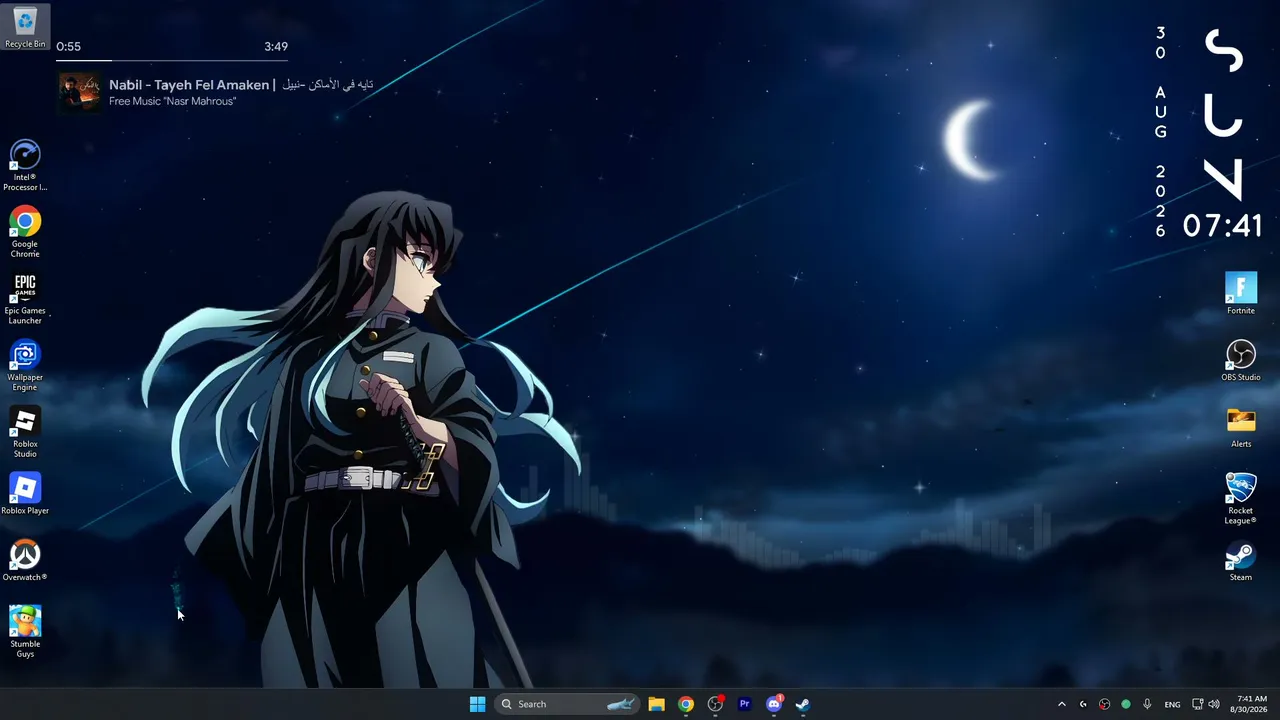Image resolution: width=1280 pixels, height=720 pixels.
Task: Click the round red-dot taskbar icon before Premiere
Action: 715,704
